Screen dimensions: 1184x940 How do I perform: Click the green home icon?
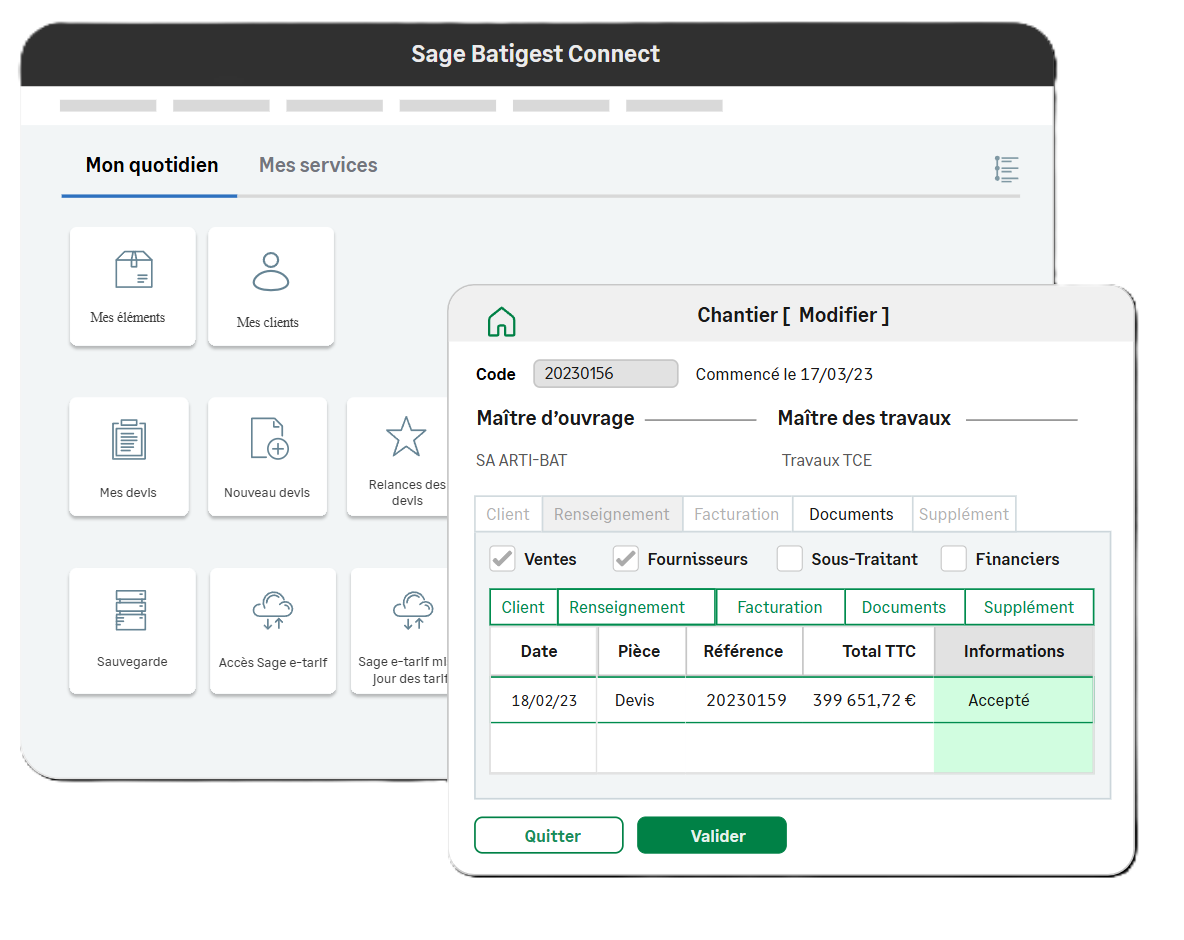501,321
